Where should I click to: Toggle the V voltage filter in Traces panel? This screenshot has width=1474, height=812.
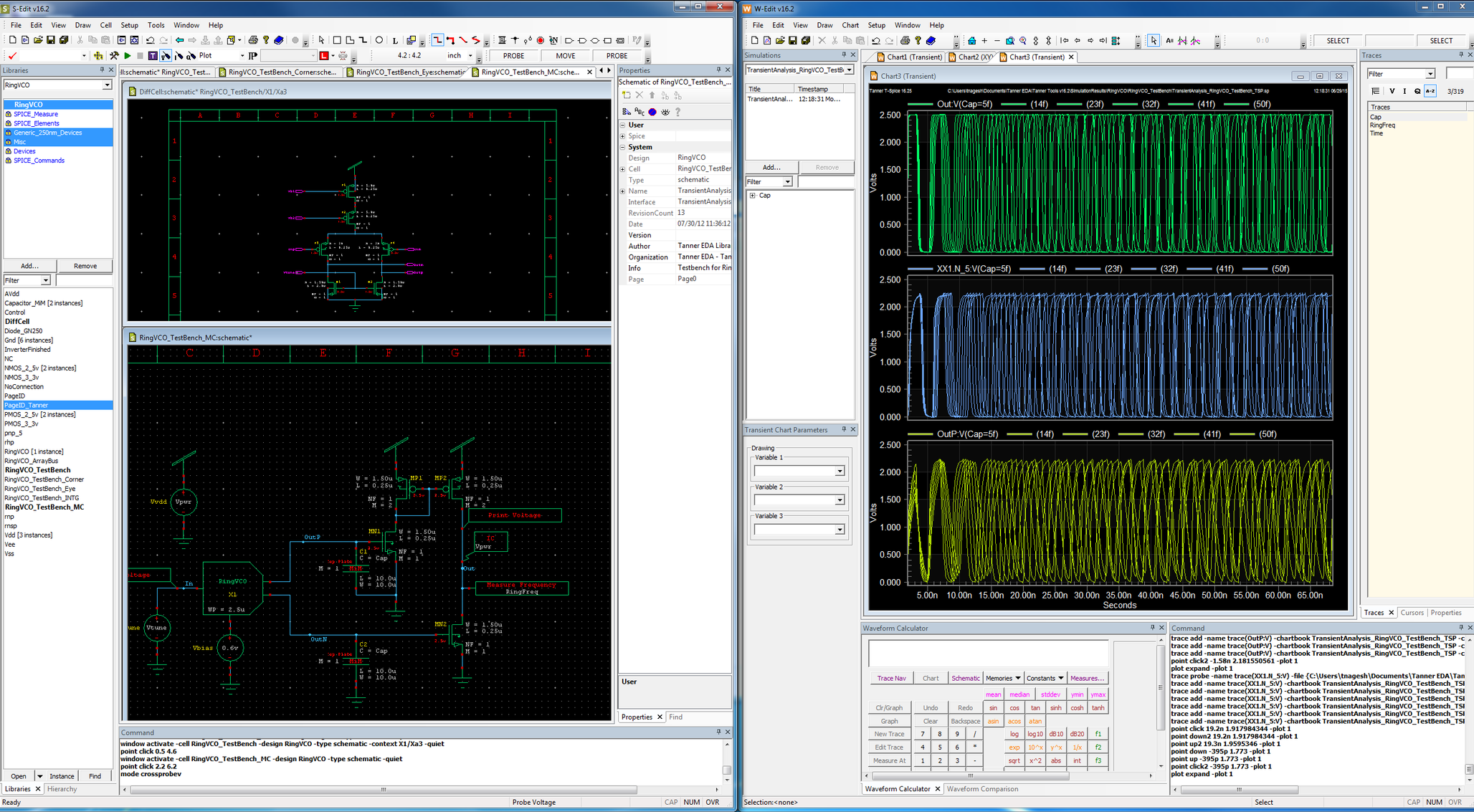1392,91
